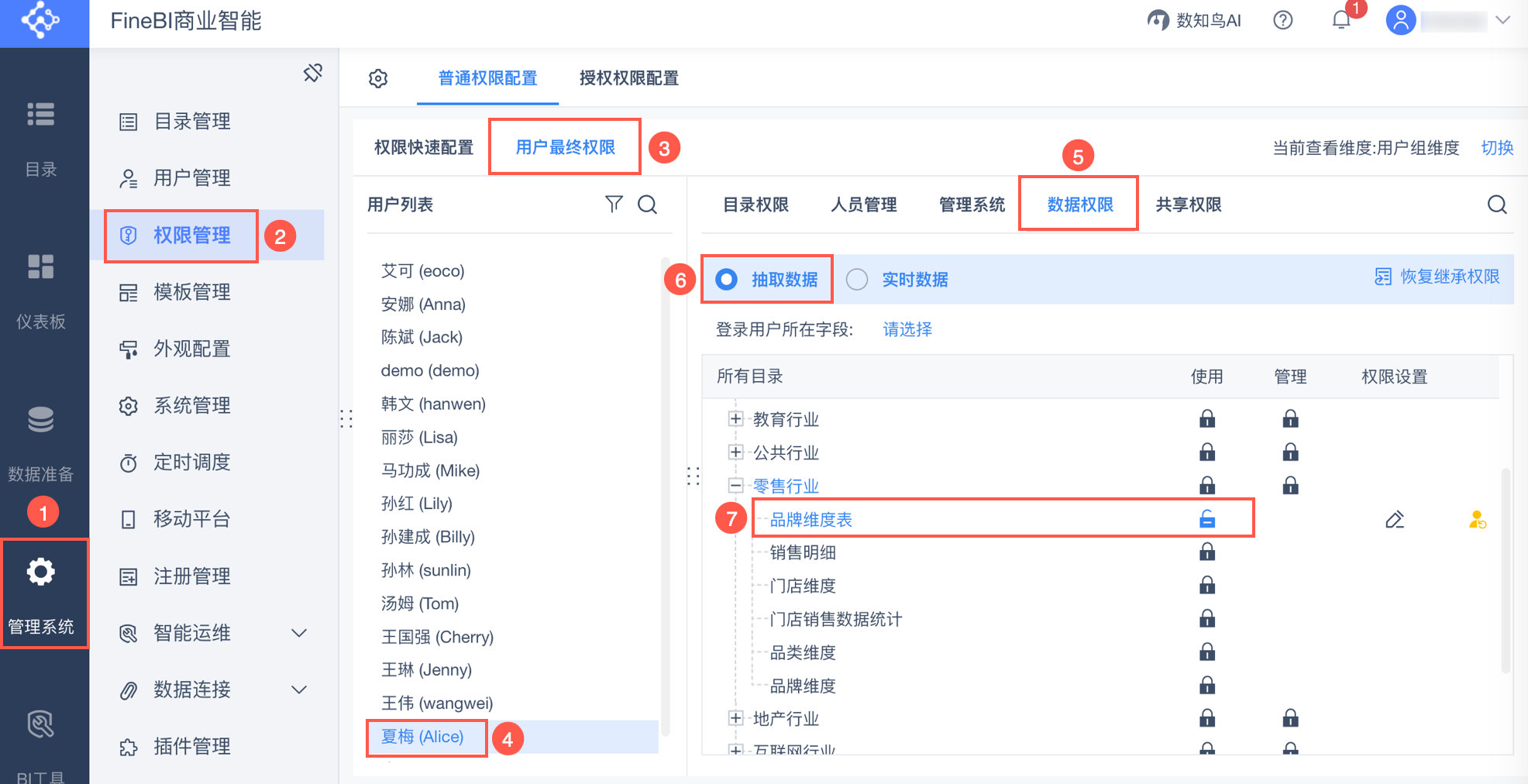This screenshot has height=784, width=1528.
Task: Select the 实时数据 radio button
Action: coord(857,280)
